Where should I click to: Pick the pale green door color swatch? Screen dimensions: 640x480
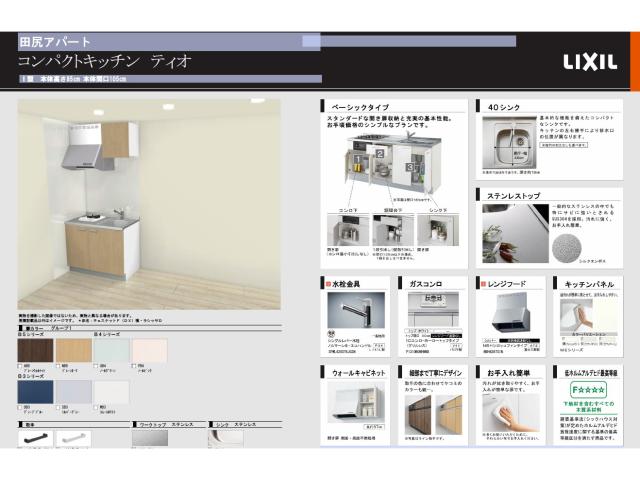(112, 350)
